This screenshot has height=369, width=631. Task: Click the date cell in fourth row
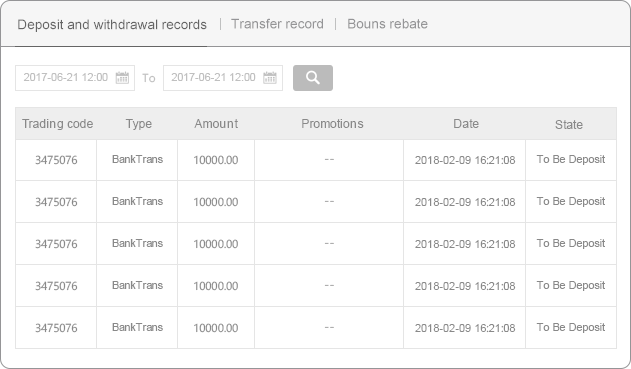pos(465,286)
